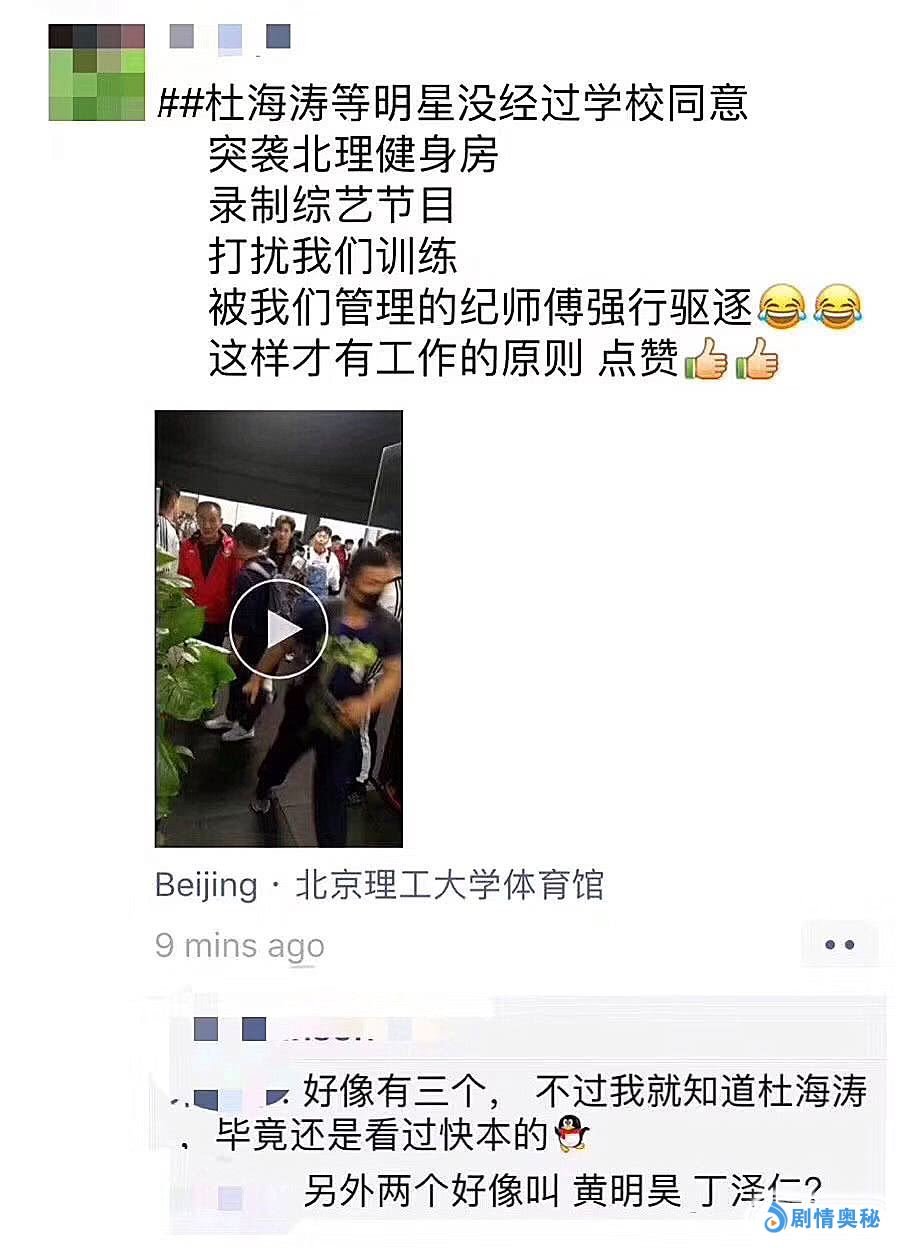Click the first thumbs-up emoji after 点赞
This screenshot has height=1248, width=908.
coord(705,358)
